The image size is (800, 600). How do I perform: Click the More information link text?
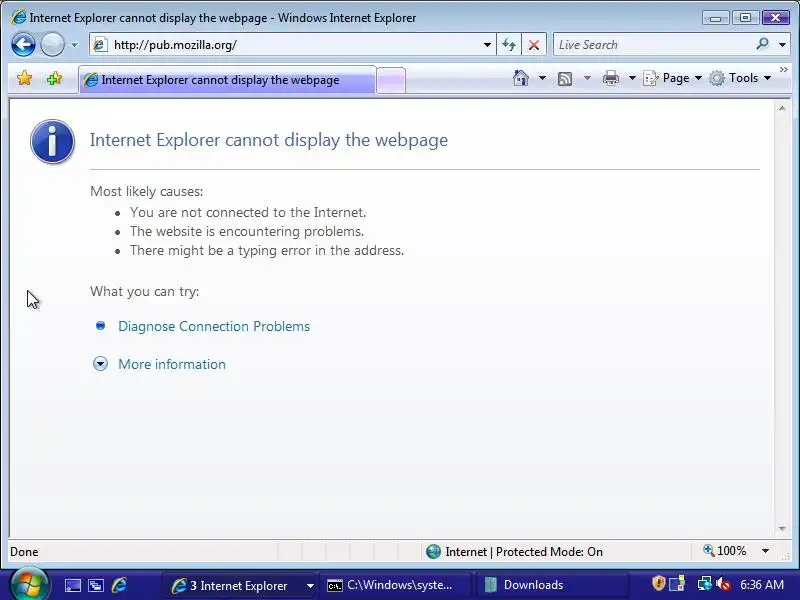[x=172, y=364]
